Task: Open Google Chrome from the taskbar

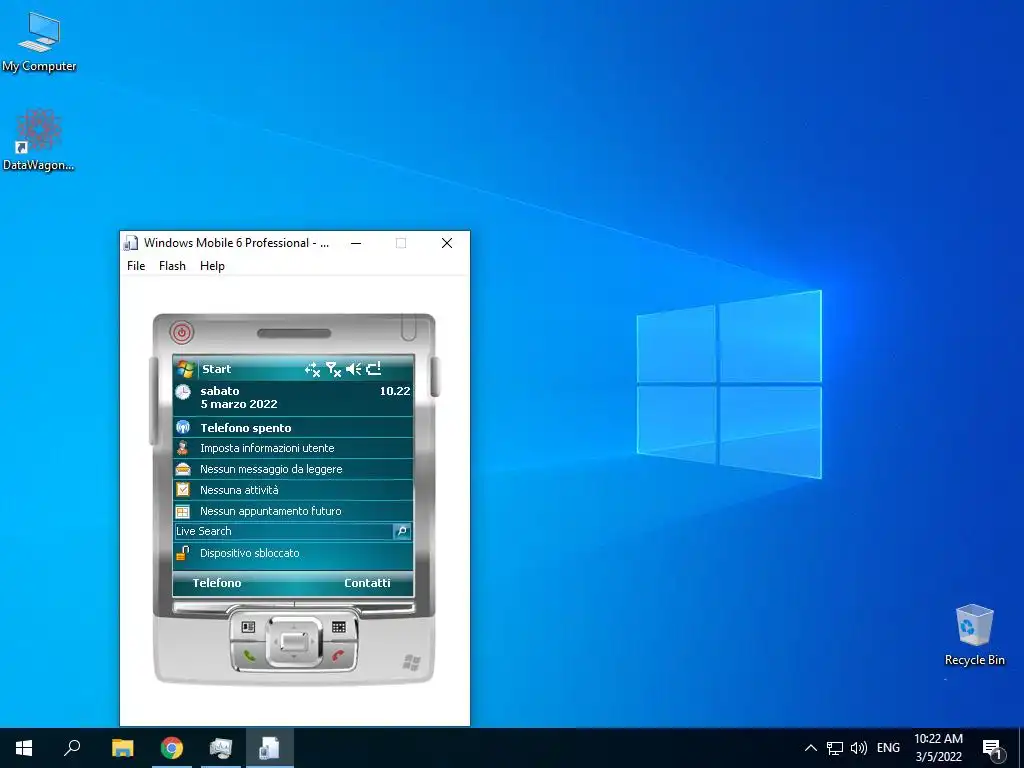Action: (x=172, y=748)
